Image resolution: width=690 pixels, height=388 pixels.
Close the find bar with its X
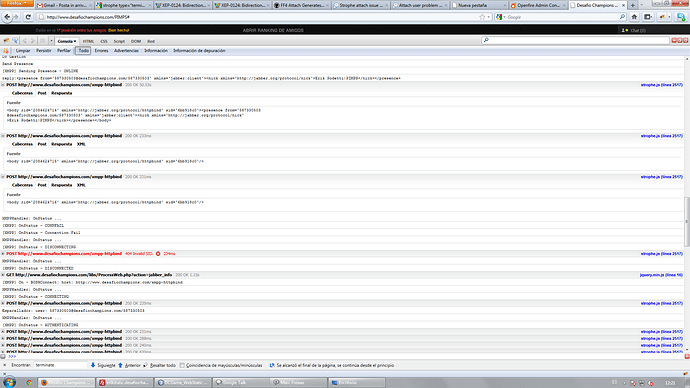point(4,365)
